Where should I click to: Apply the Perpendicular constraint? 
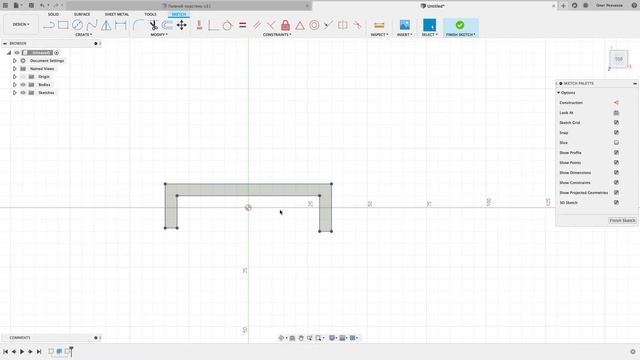(213, 25)
